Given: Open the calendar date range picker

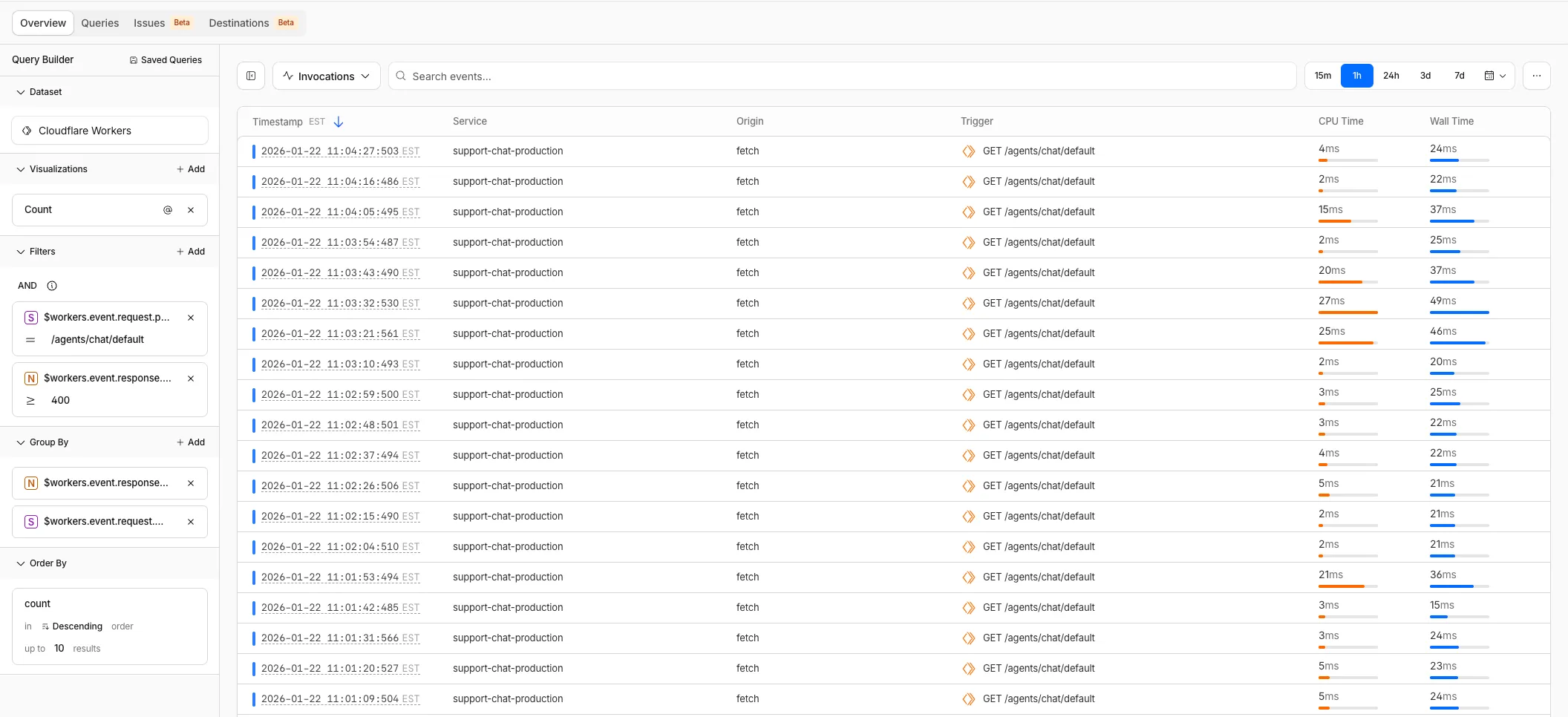Looking at the screenshot, I should [x=1494, y=76].
